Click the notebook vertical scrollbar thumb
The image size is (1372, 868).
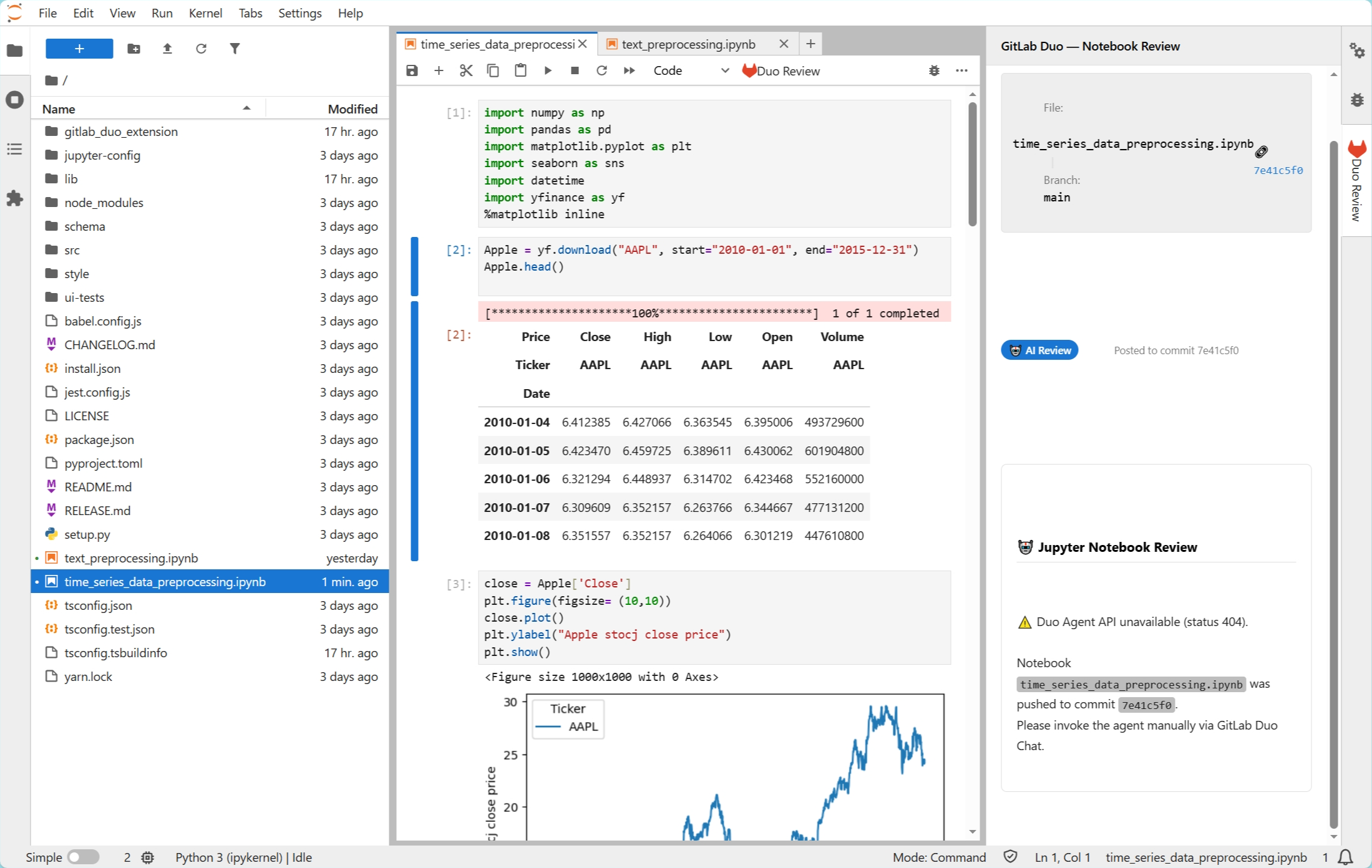point(972,163)
